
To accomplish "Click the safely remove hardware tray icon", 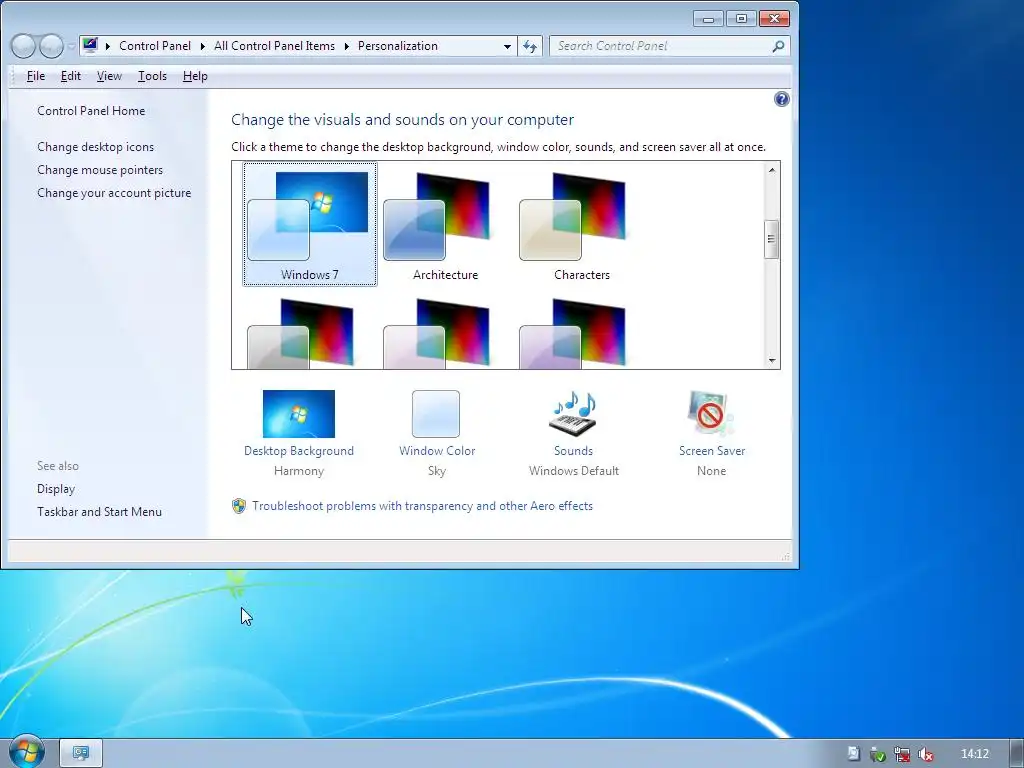I will pos(878,754).
